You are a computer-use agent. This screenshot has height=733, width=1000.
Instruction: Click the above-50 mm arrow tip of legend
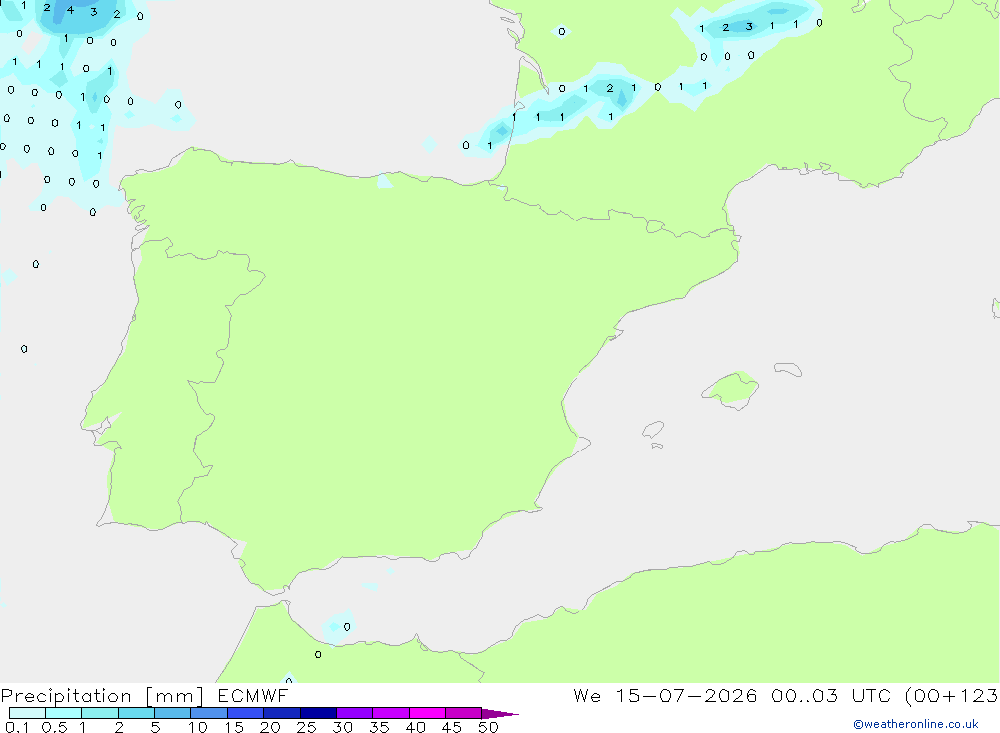pos(500,714)
